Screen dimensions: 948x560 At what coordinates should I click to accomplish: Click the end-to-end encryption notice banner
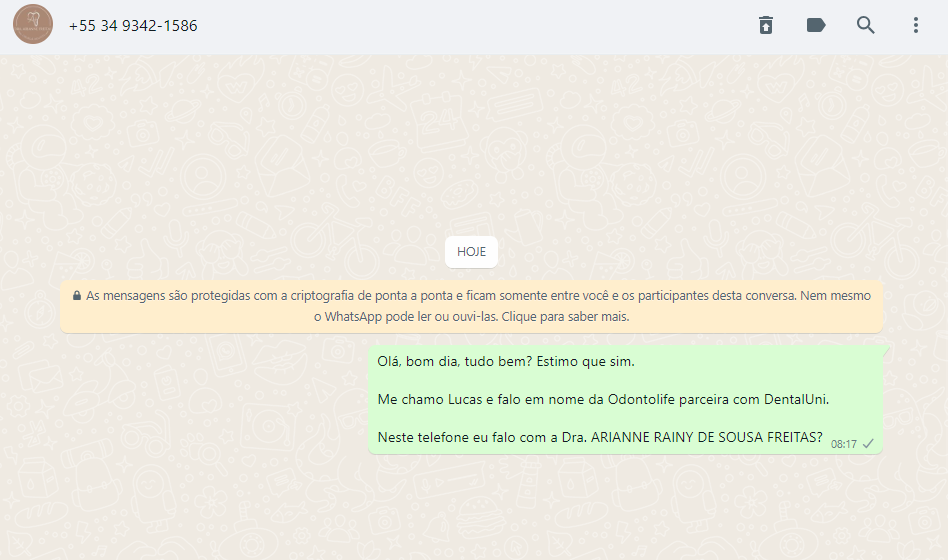(472, 306)
